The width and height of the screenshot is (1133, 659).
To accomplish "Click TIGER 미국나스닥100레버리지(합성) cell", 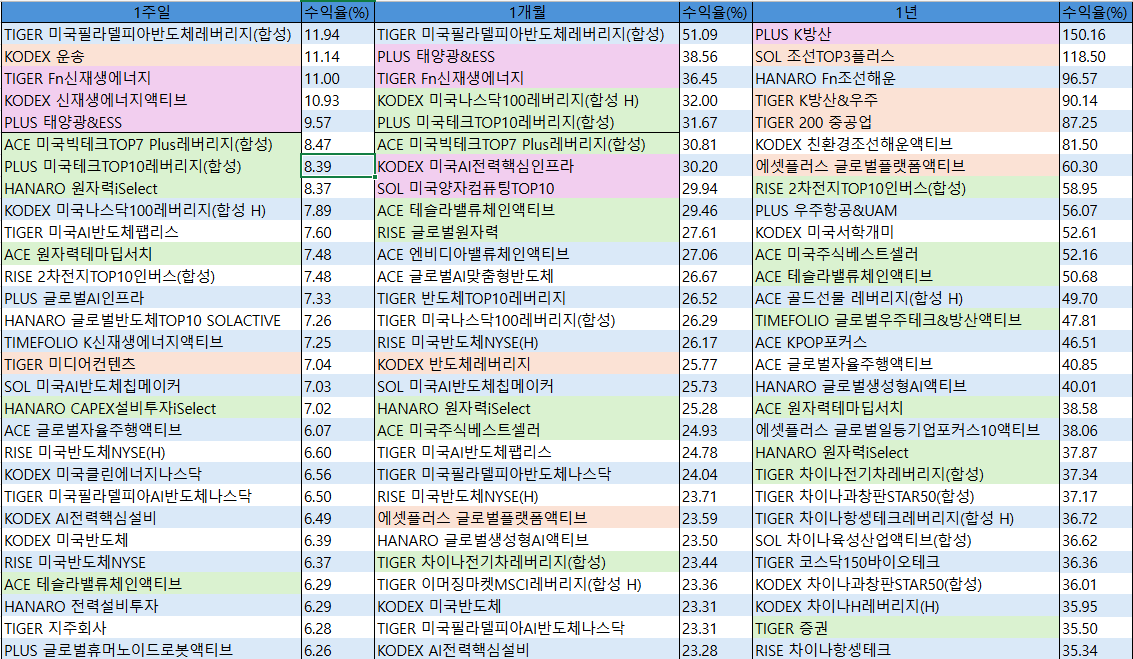I will (527, 320).
